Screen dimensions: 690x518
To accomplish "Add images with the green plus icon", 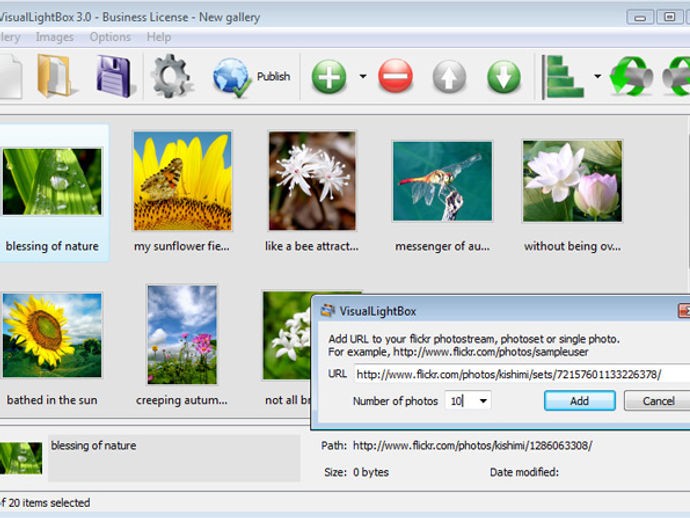I will click(329, 77).
